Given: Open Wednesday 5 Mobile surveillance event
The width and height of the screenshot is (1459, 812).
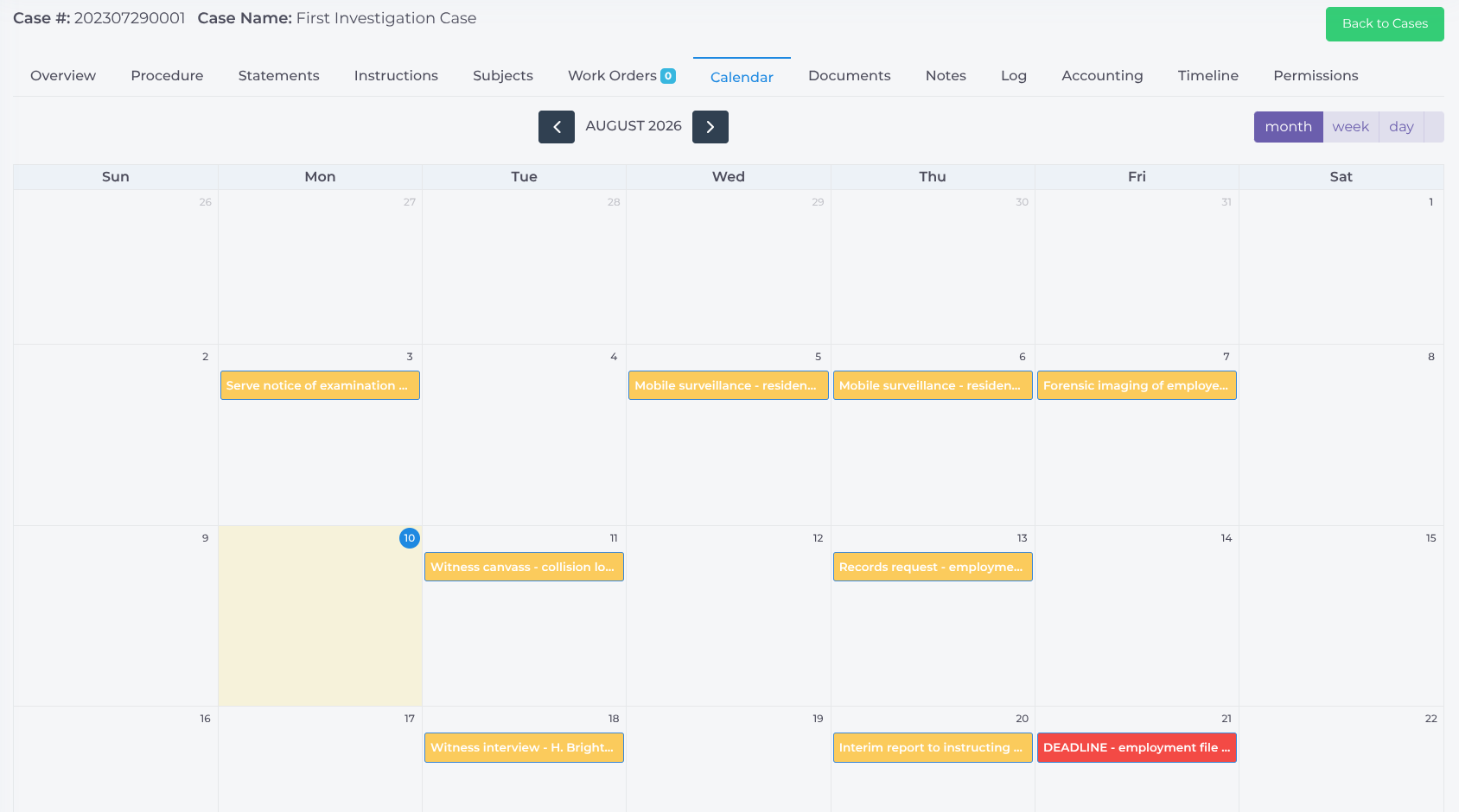Looking at the screenshot, I should click(729, 385).
